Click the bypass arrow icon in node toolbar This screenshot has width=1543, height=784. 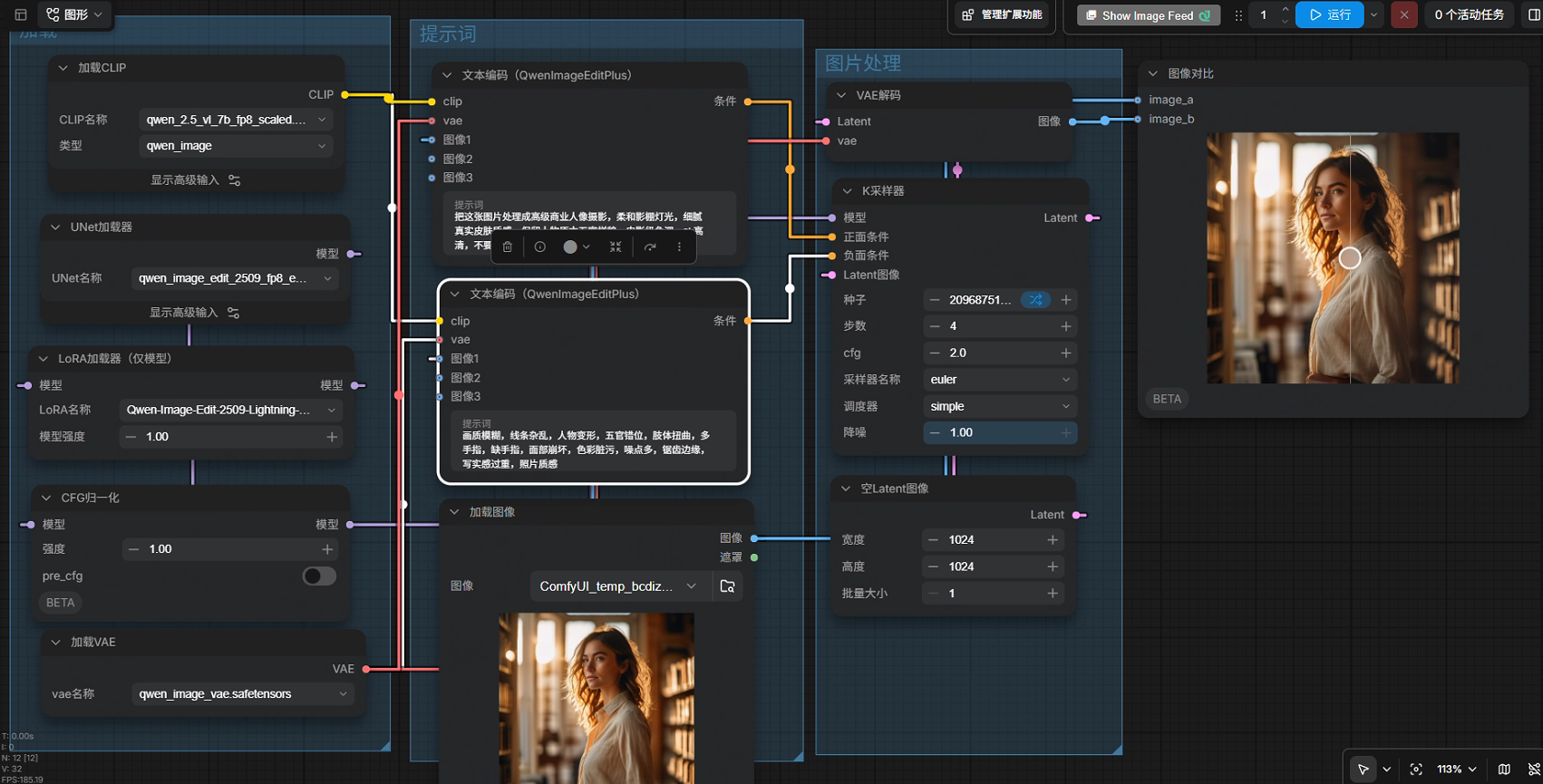click(x=650, y=247)
